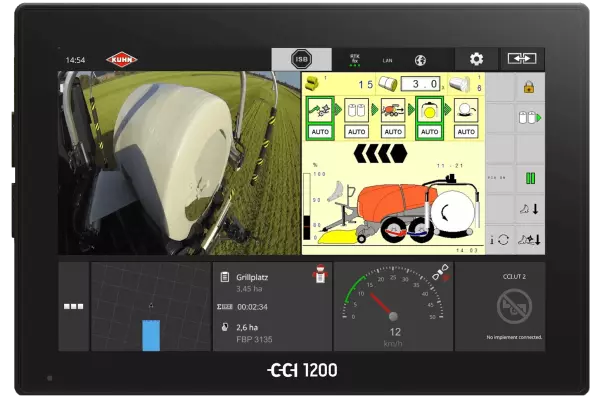The image size is (600, 400).
Task: Toggle AUTO under the pickup intake step
Action: point(321,131)
